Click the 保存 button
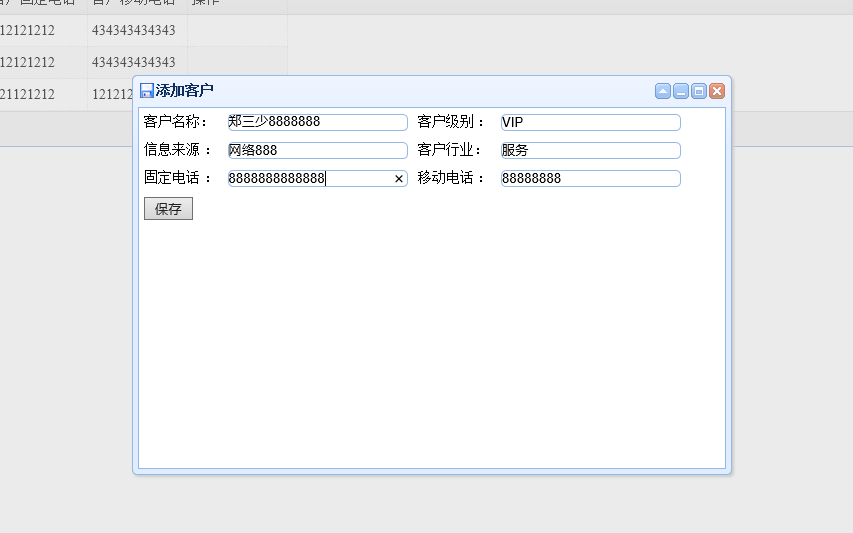 pos(168,209)
